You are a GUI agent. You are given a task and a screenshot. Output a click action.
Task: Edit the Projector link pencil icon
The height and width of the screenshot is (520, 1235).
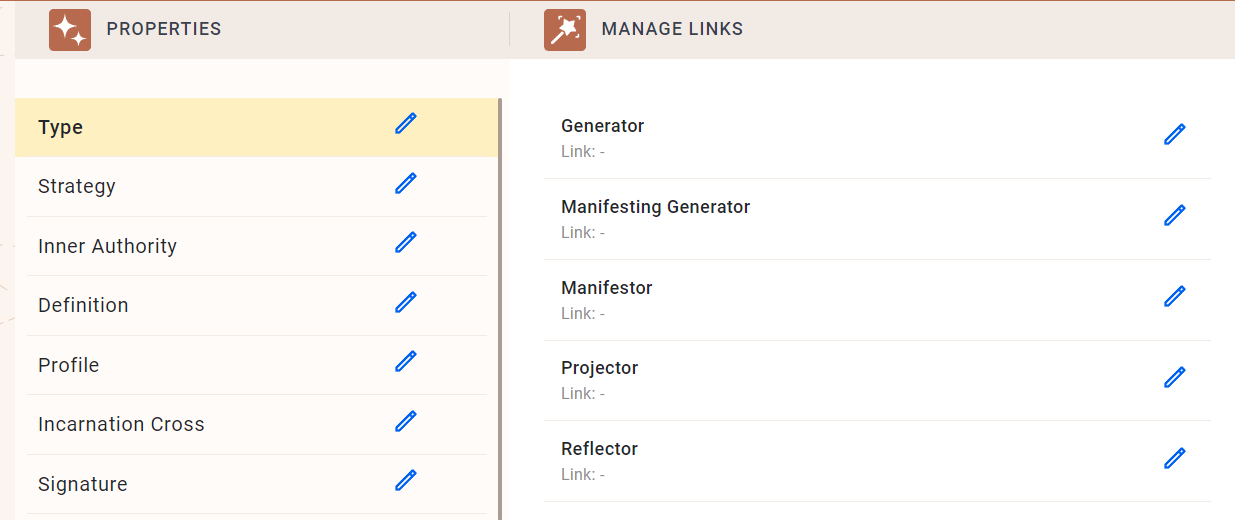pos(1175,377)
